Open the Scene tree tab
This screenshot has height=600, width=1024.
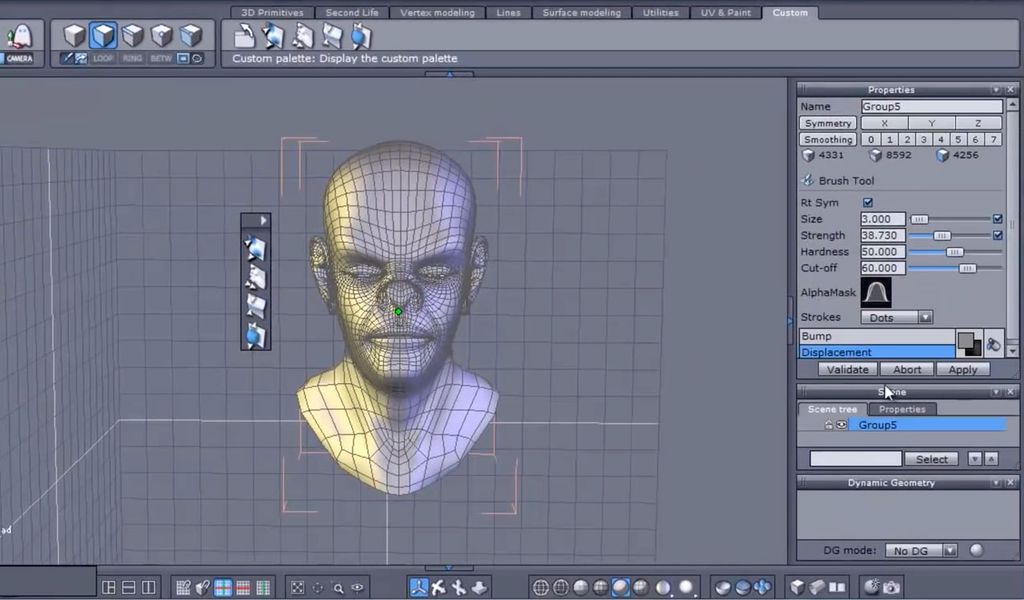click(x=831, y=408)
